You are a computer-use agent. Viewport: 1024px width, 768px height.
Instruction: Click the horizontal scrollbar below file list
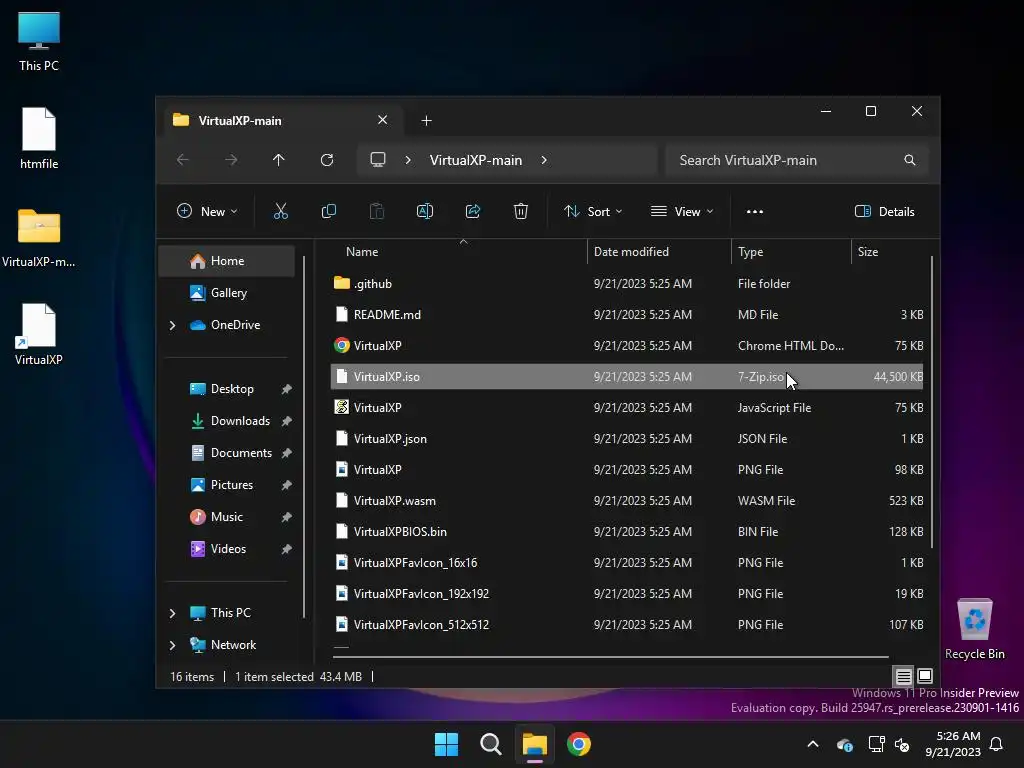[x=610, y=656]
